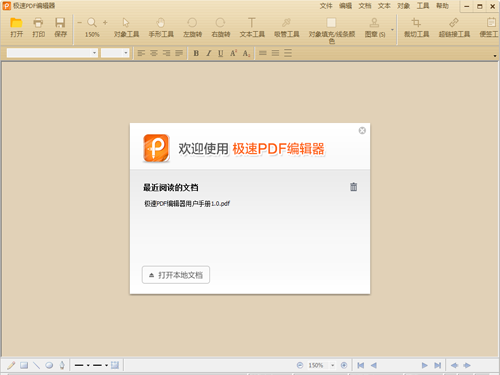500x375 pixels.
Task: Select the 吸管工具 eyedropper tool
Action: coord(286,23)
